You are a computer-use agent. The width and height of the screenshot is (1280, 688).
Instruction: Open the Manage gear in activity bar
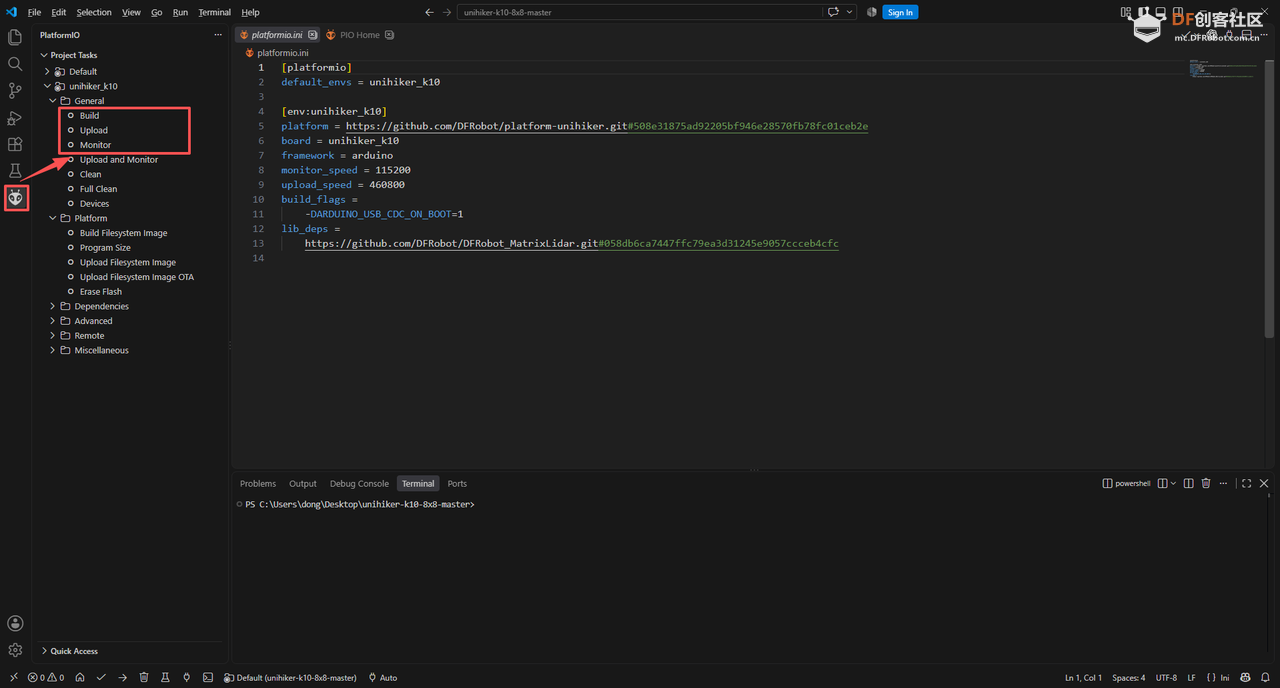tap(15, 650)
